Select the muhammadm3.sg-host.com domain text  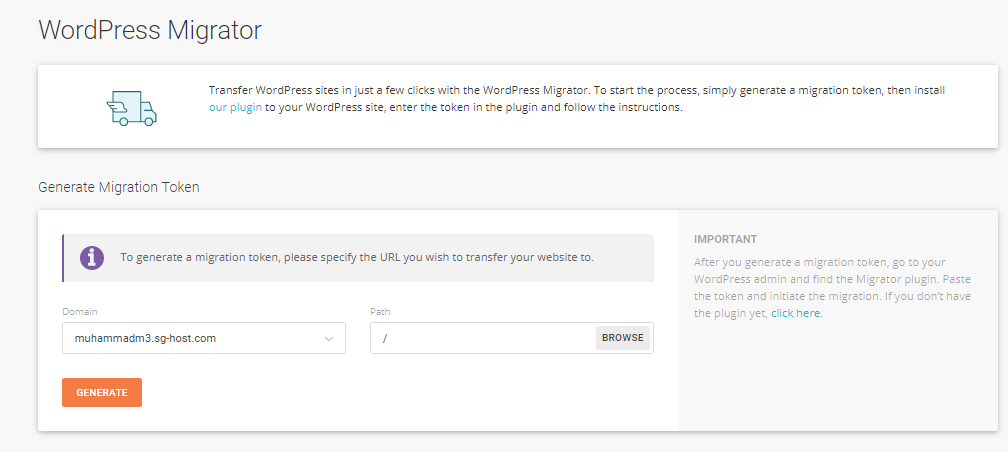(x=145, y=338)
